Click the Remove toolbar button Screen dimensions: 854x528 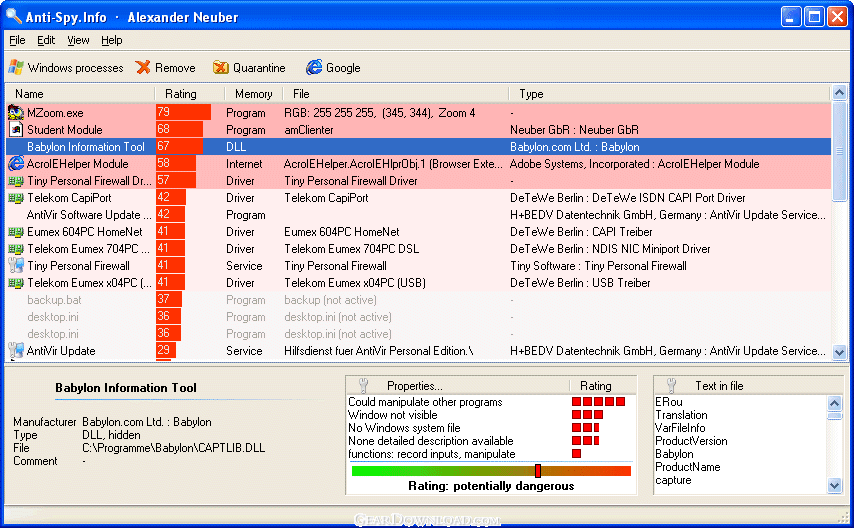click(x=166, y=68)
